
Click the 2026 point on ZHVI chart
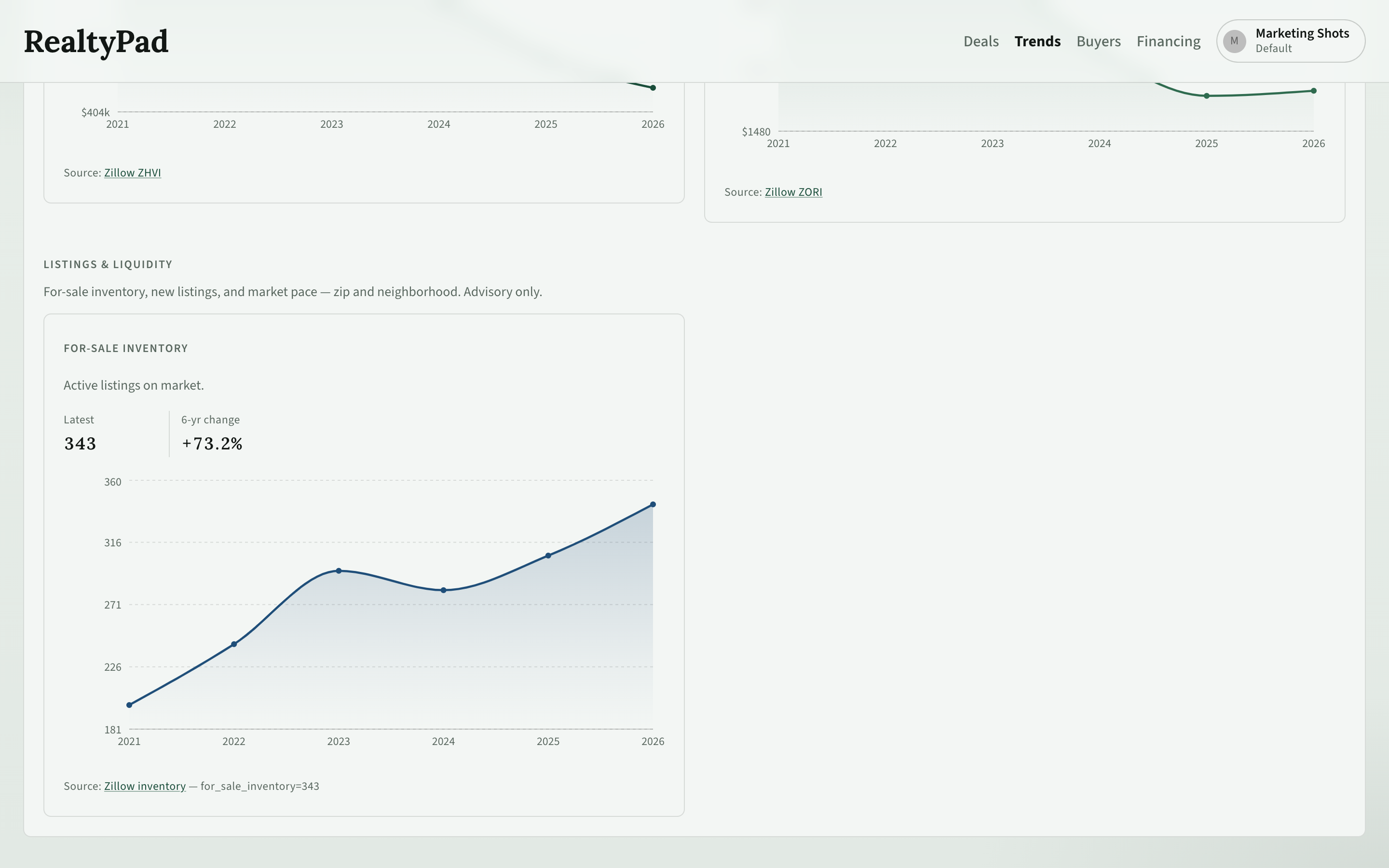[653, 88]
